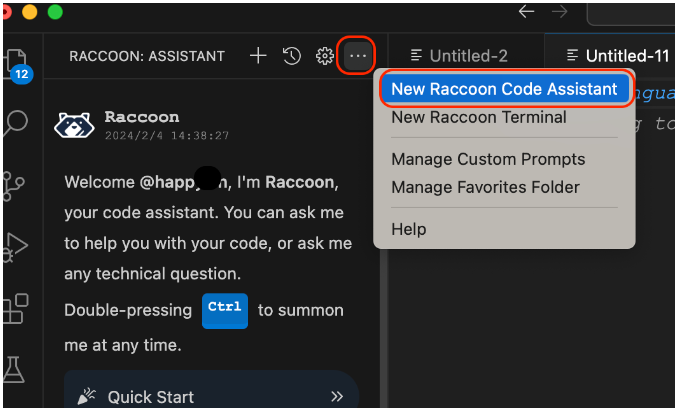Select Manage Favorites Folder
This screenshot has height=409, width=675.
coord(485,187)
